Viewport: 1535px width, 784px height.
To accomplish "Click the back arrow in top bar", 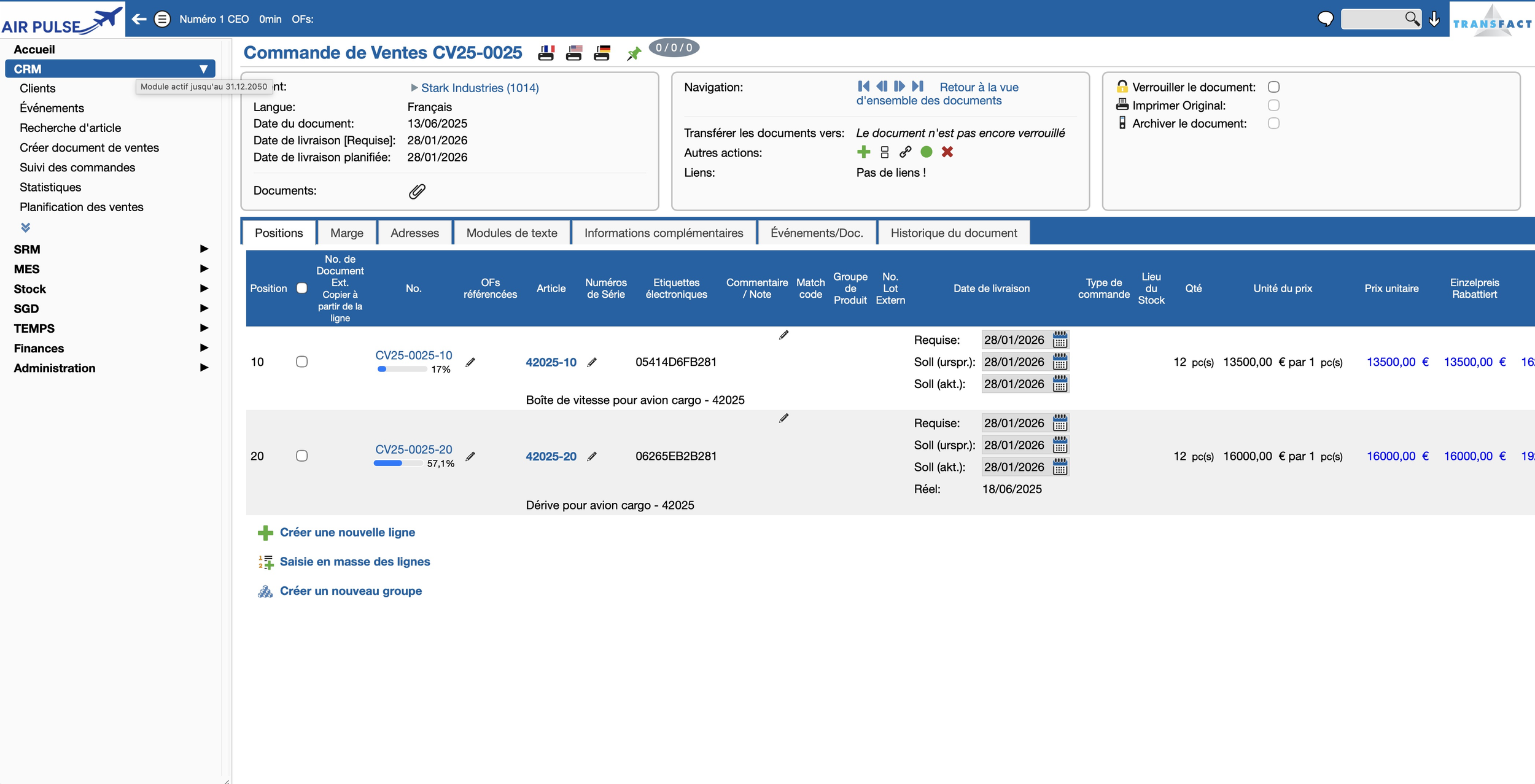I will click(139, 19).
